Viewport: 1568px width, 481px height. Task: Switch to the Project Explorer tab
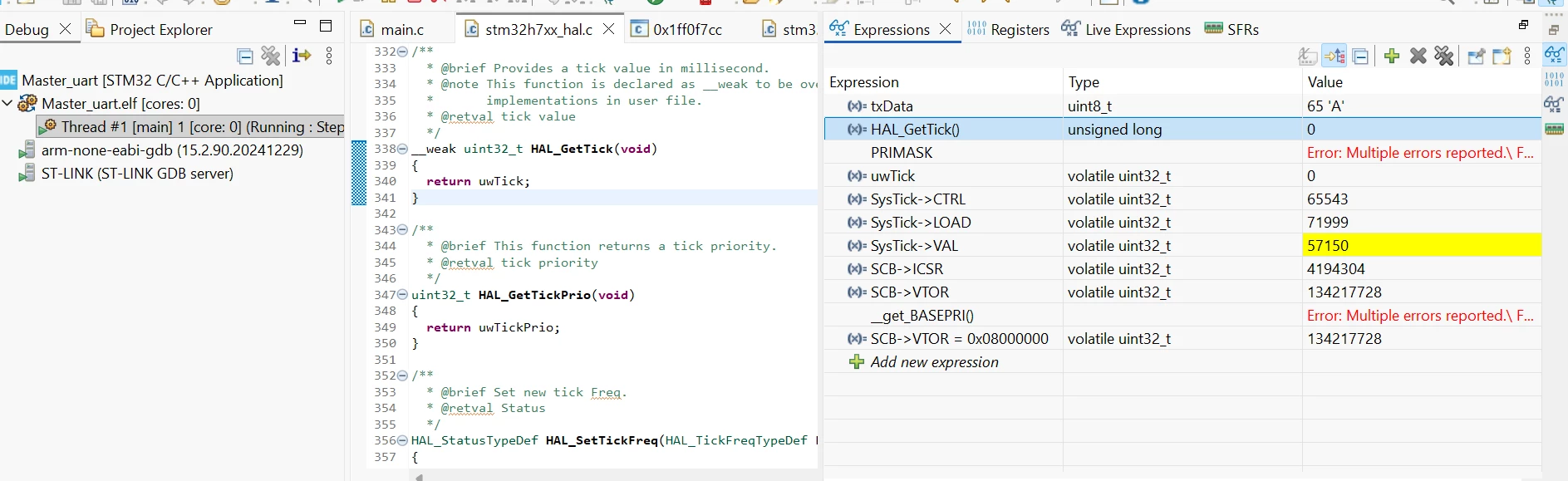[150, 29]
